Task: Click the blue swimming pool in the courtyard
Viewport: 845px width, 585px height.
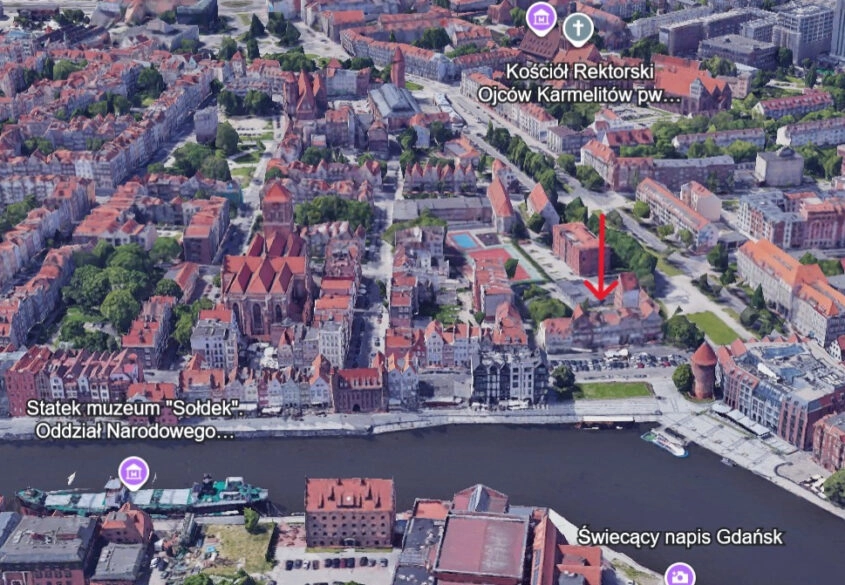Action: (466, 241)
